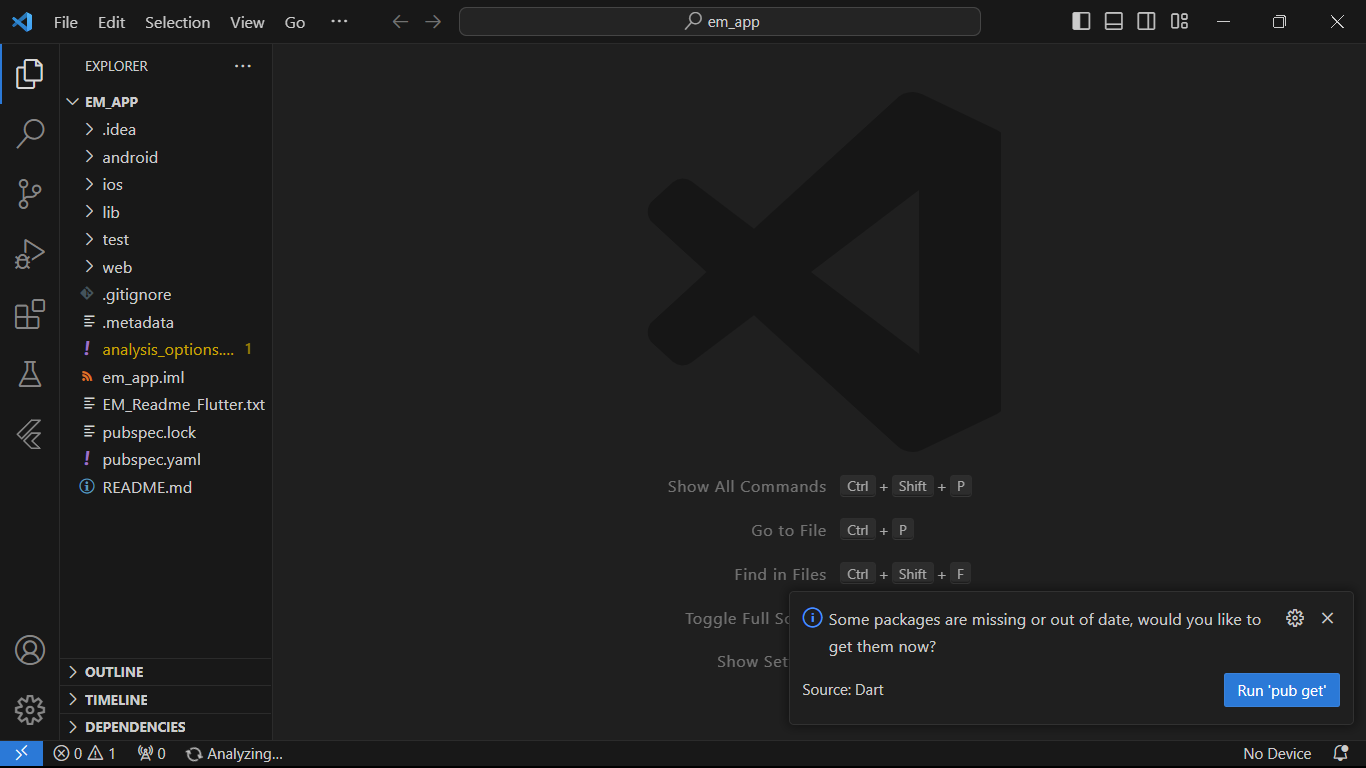This screenshot has height=768, width=1366.
Task: Click the Run 'pub get' button
Action: [1282, 690]
